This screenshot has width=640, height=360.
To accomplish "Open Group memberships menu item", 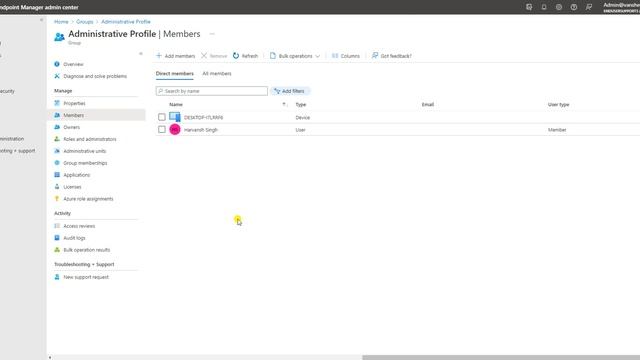I will pos(85,163).
